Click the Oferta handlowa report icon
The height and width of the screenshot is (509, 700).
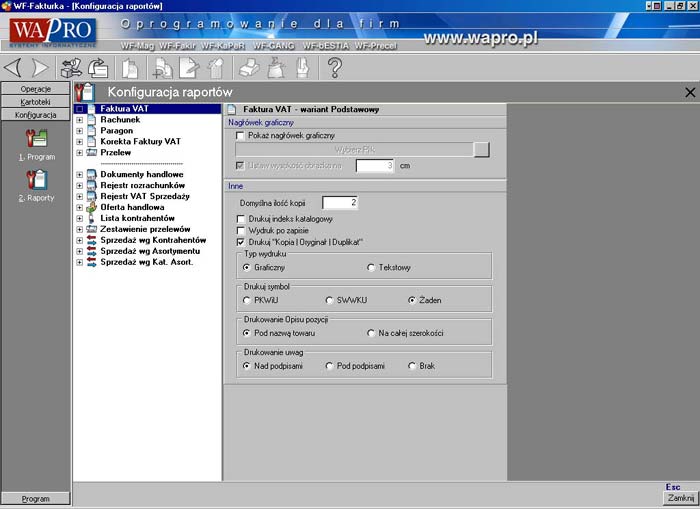pos(91,207)
